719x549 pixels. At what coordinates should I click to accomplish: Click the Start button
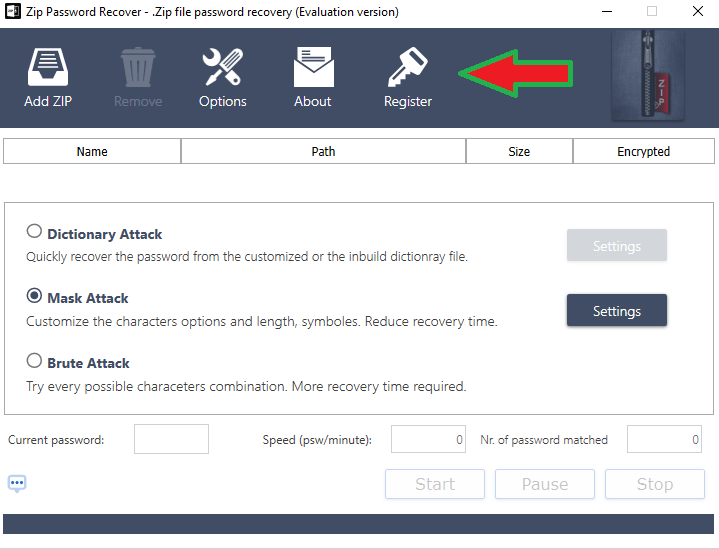point(435,484)
